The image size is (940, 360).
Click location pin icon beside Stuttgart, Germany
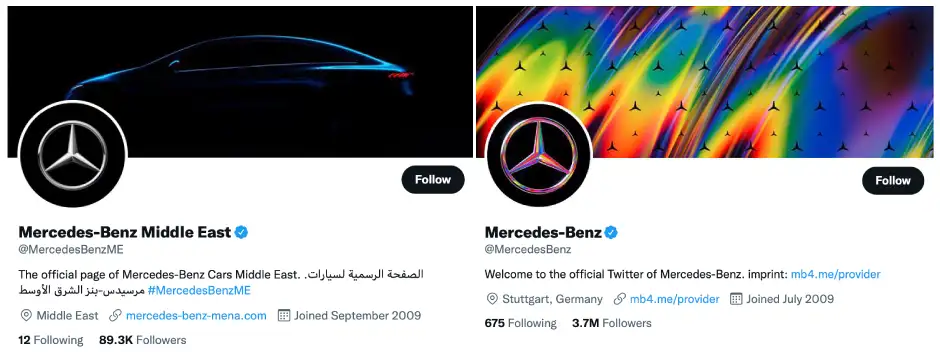(492, 299)
